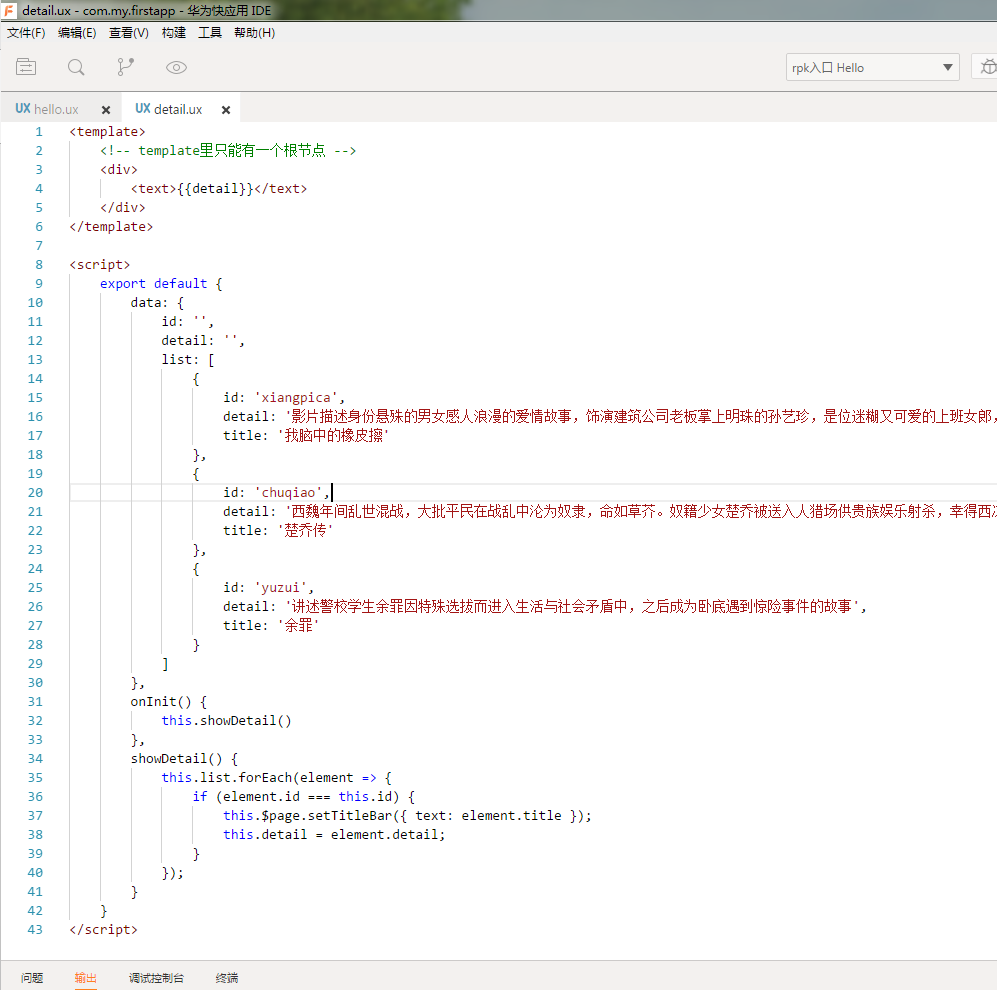Click the '</script>' closing tag

click(103, 929)
